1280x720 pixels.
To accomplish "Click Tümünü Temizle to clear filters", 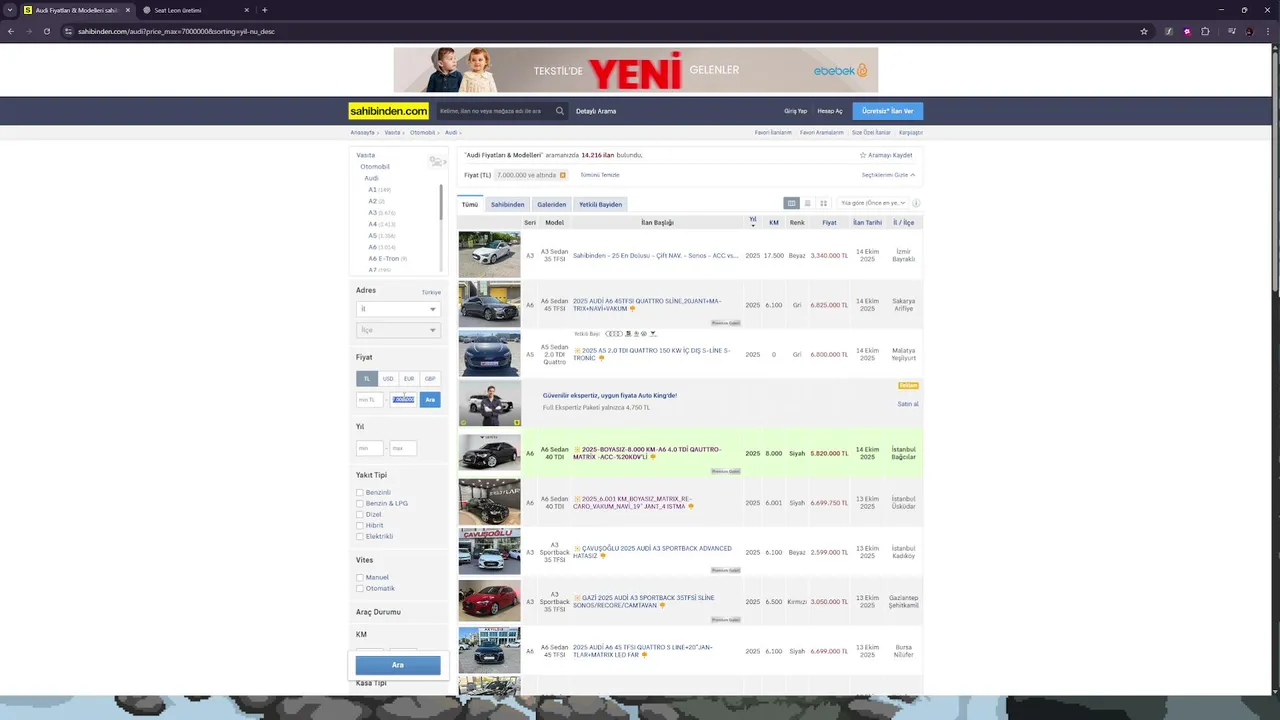I will pos(600,175).
